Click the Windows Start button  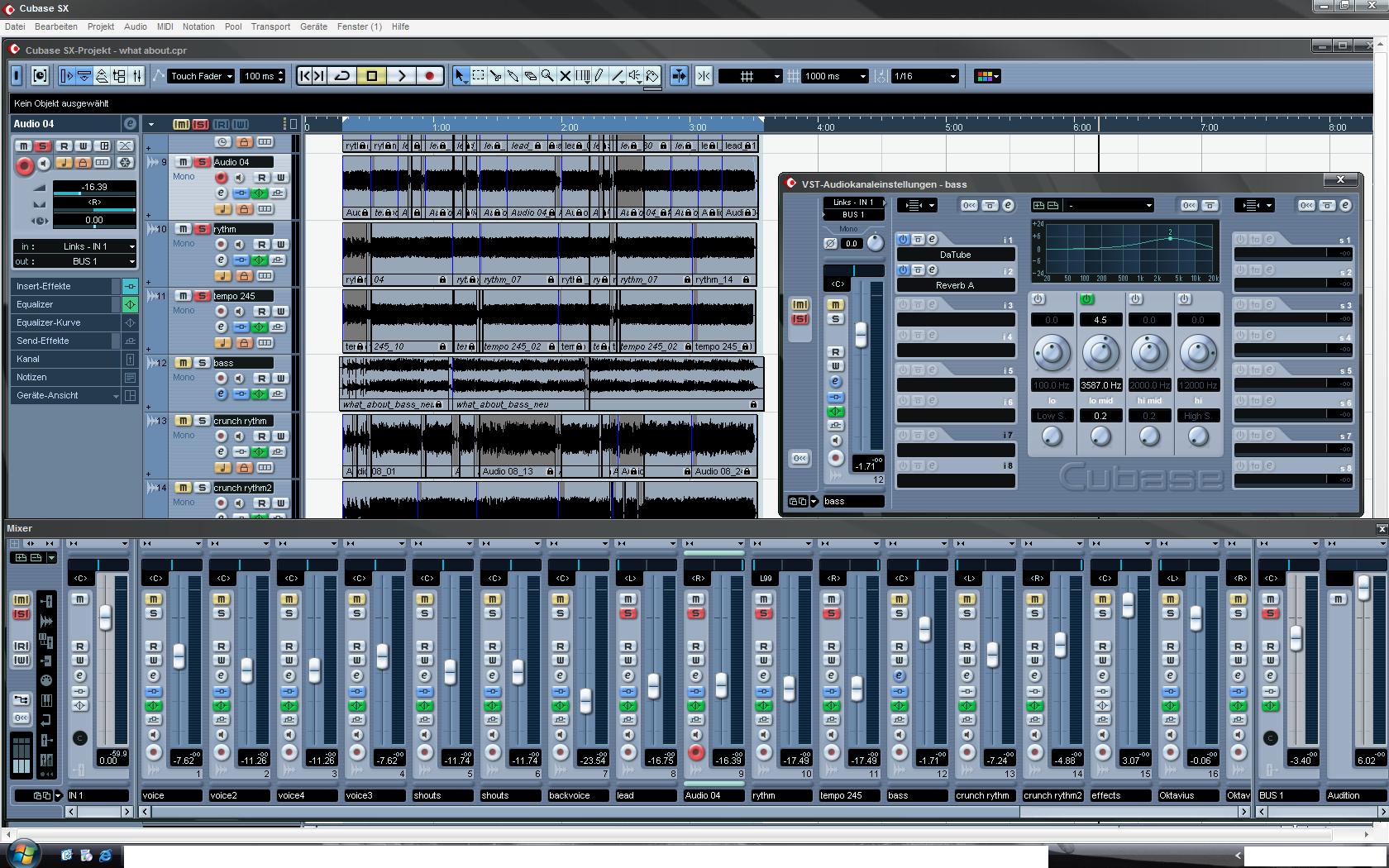[23, 853]
